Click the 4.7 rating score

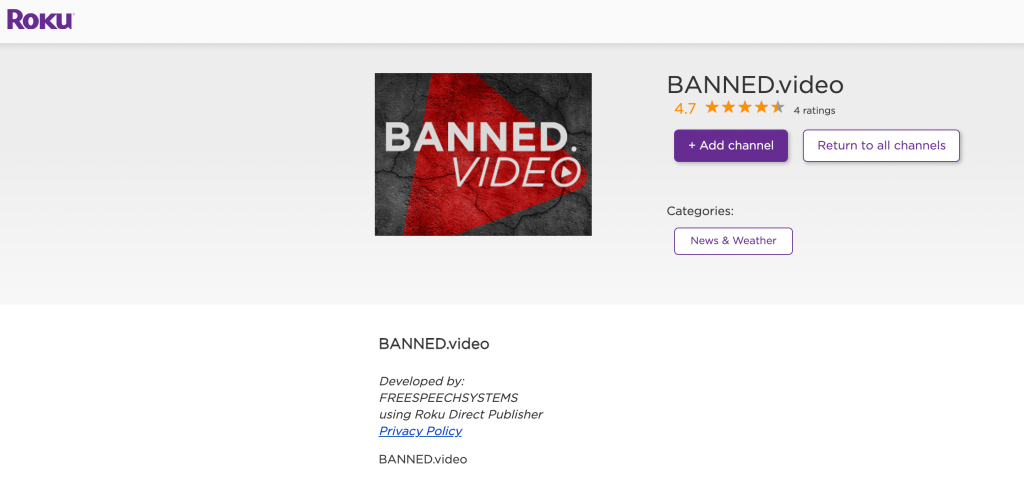click(x=685, y=108)
